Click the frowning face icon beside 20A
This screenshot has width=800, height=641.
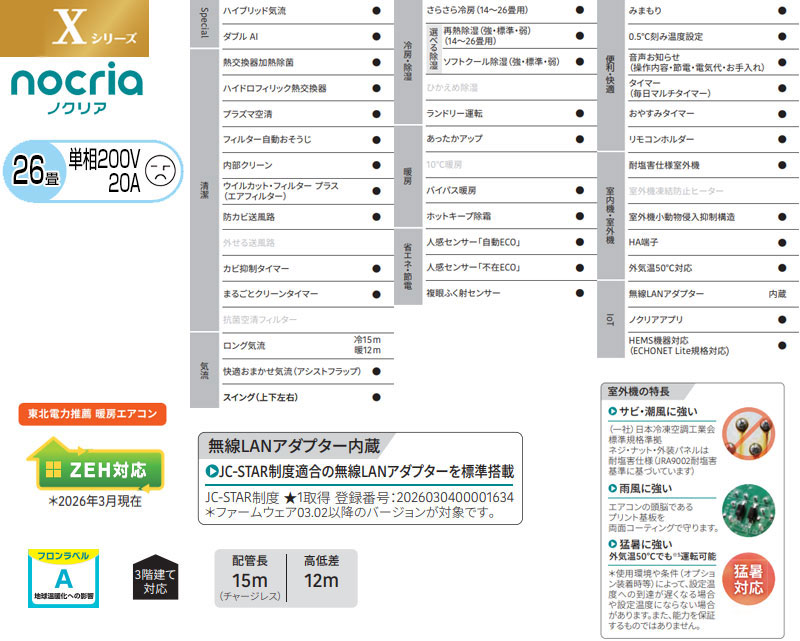coord(160,171)
